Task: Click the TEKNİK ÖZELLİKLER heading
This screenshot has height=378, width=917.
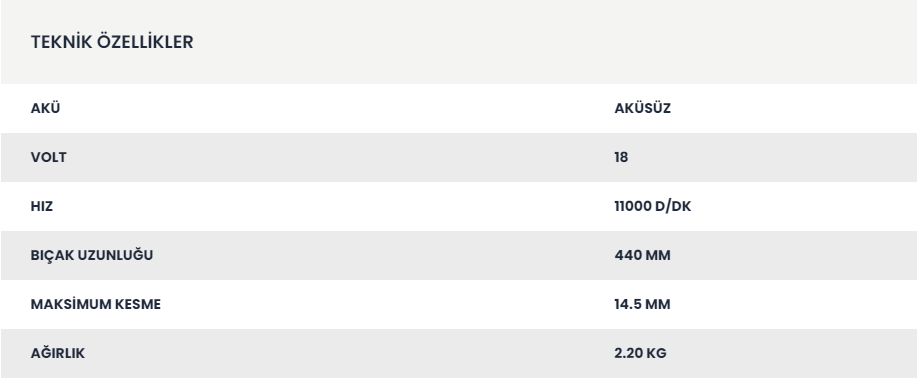Action: [x=112, y=42]
